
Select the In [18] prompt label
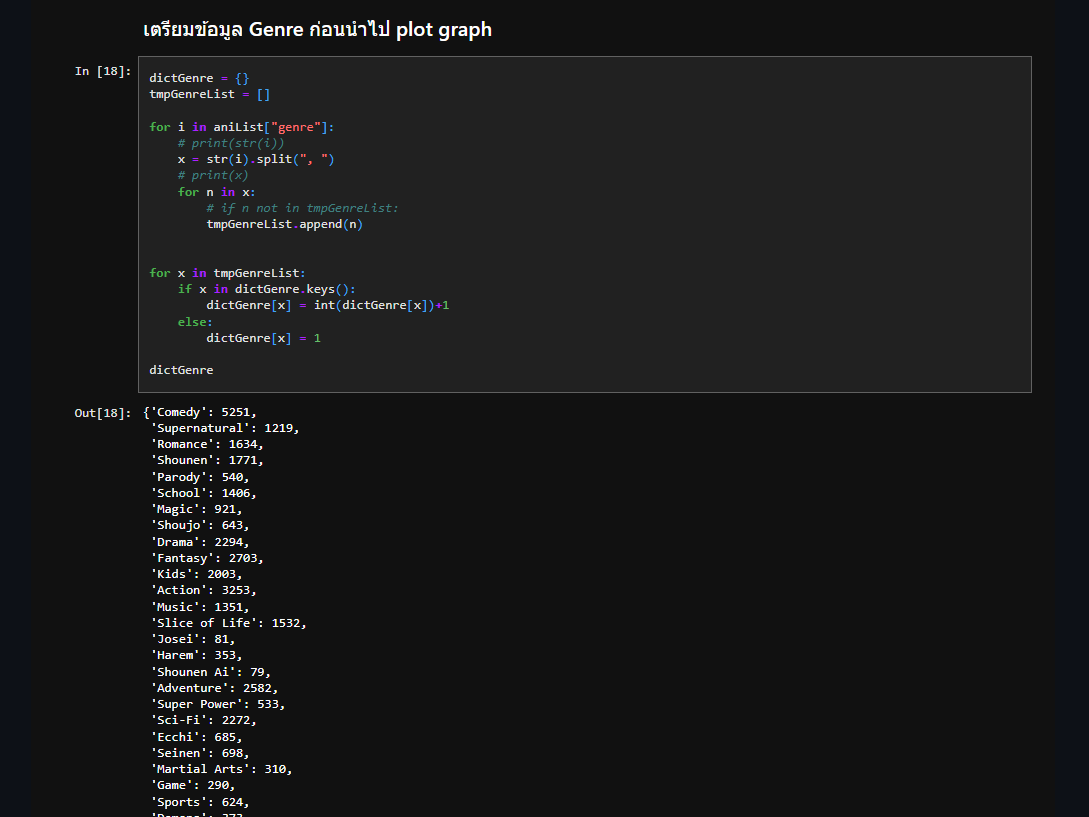(x=103, y=71)
